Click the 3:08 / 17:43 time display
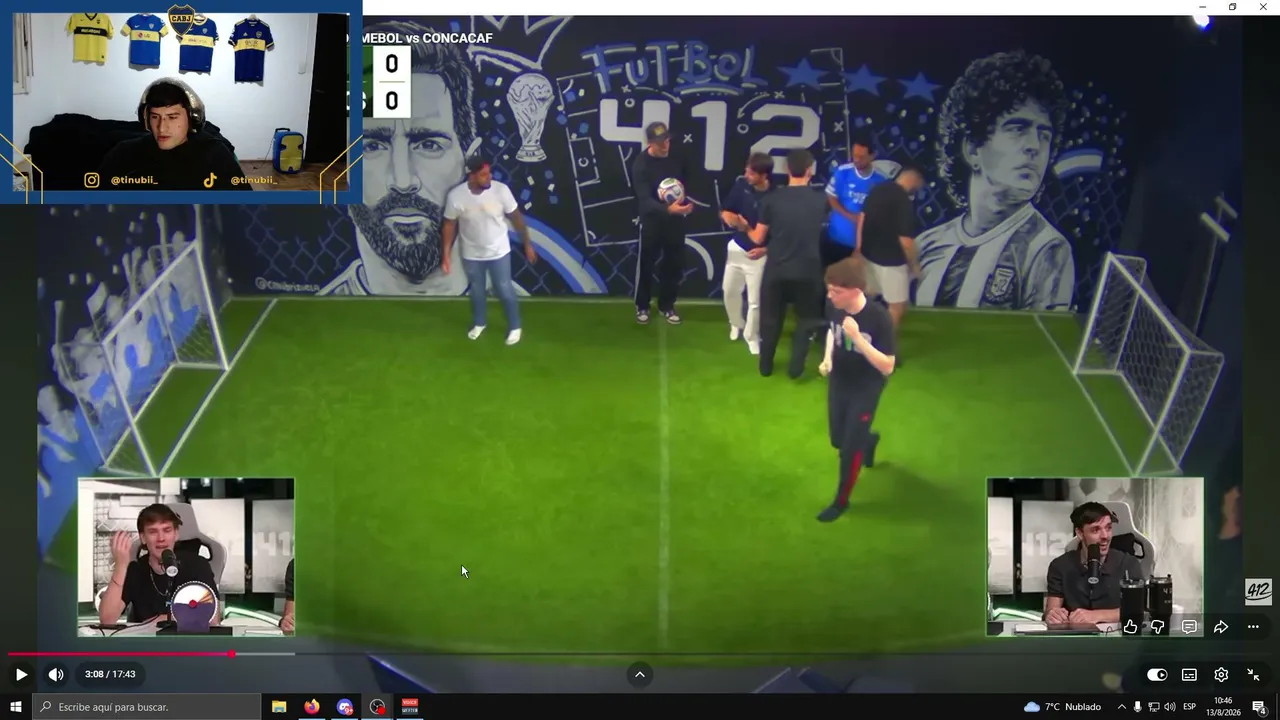Viewport: 1280px width, 720px height. 110,674
